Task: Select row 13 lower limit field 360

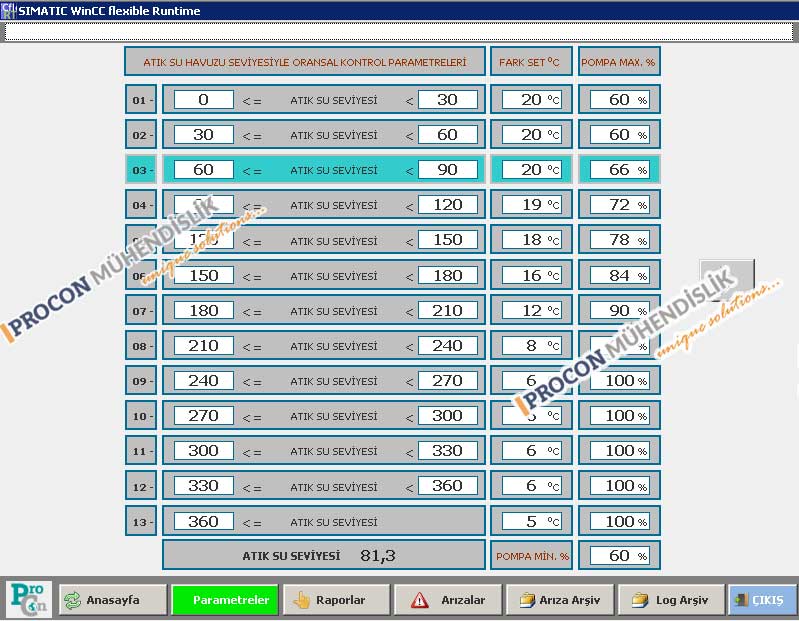Action: 203,521
